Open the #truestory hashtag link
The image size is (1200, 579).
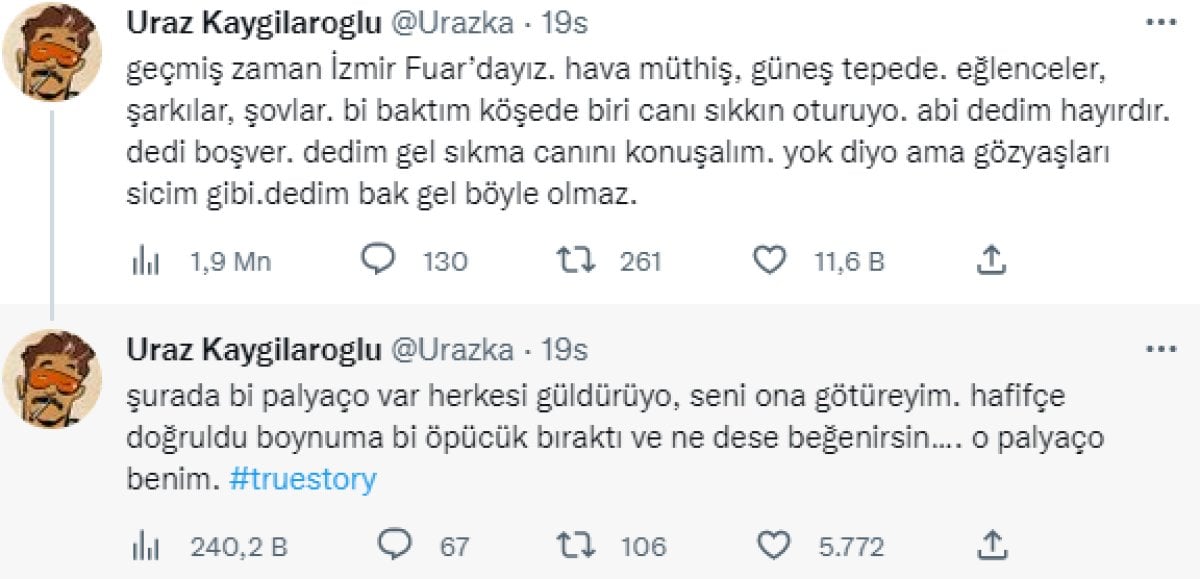coord(302,480)
